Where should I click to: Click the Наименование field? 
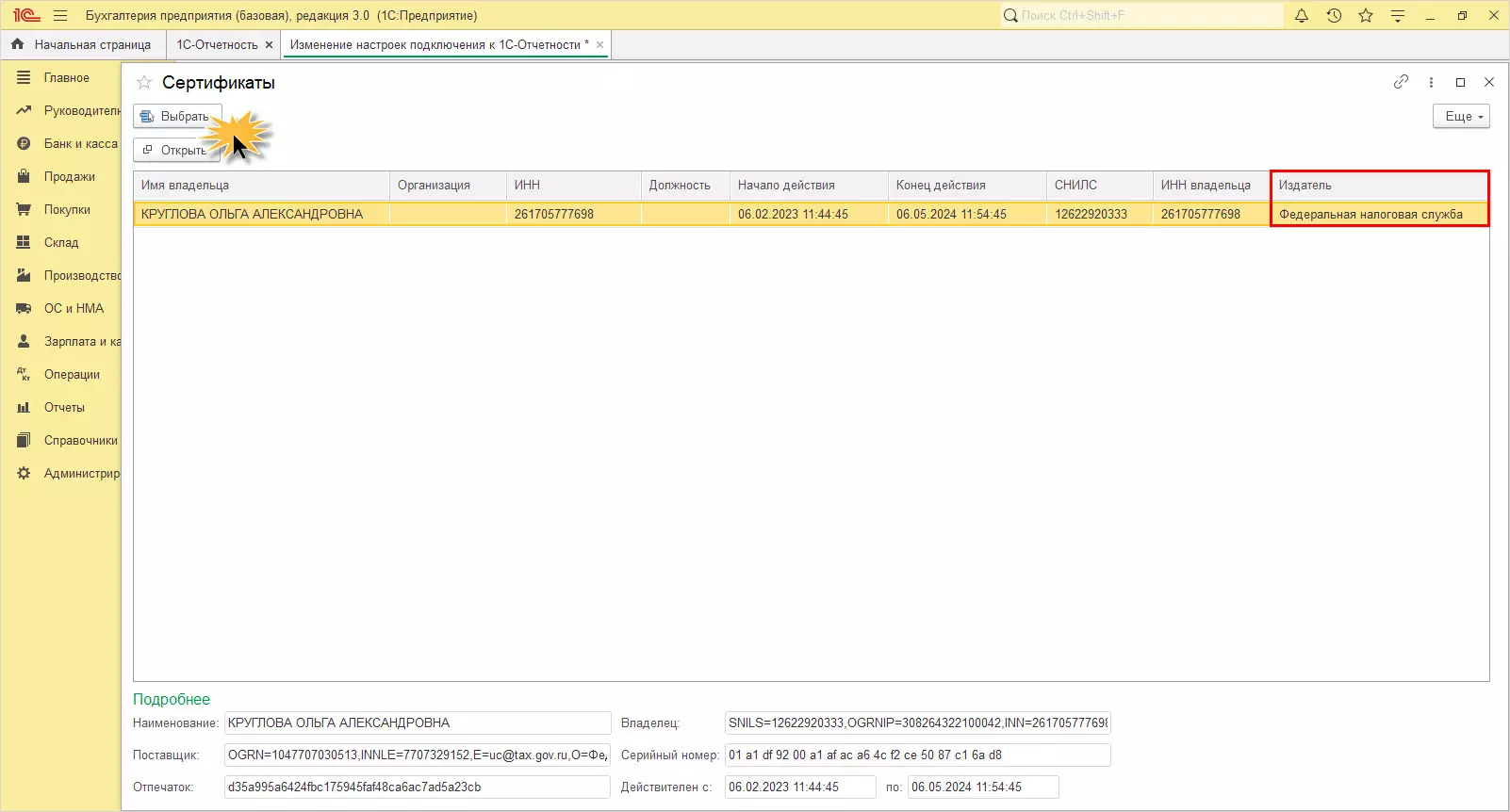418,723
